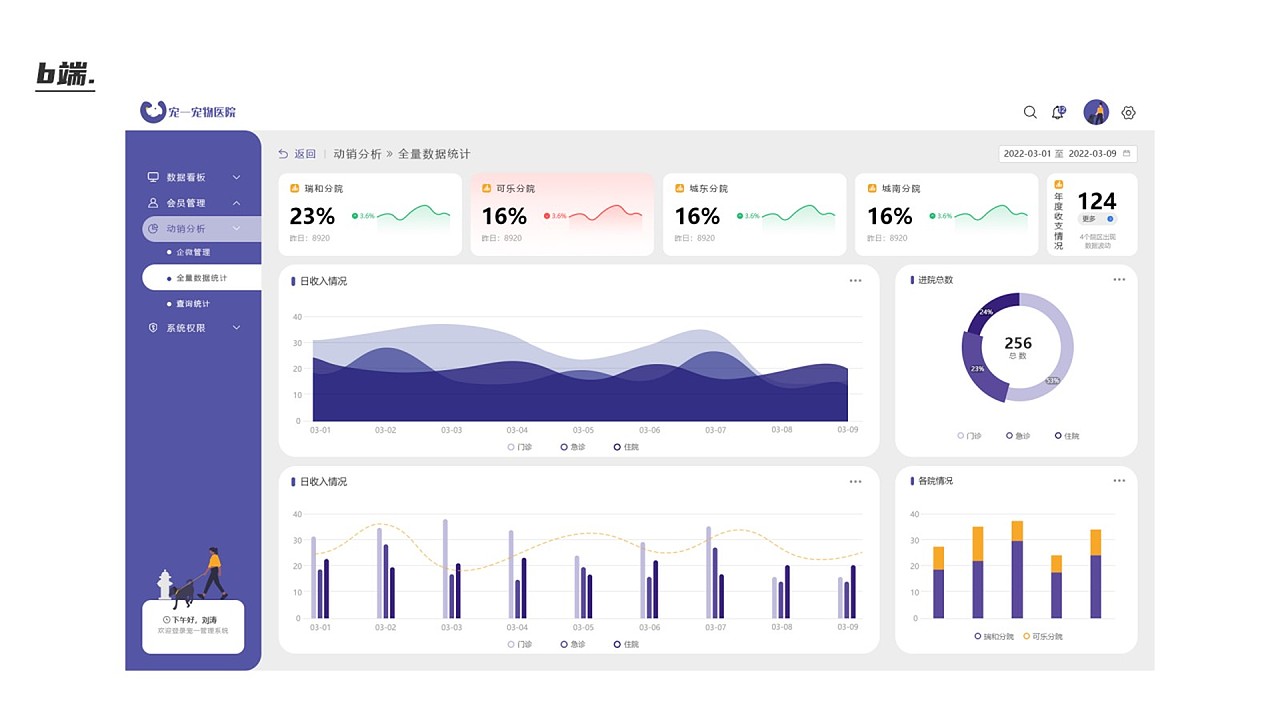This screenshot has width=1280, height=720.
Task: Open the more options dots on area chart
Action: point(855,281)
